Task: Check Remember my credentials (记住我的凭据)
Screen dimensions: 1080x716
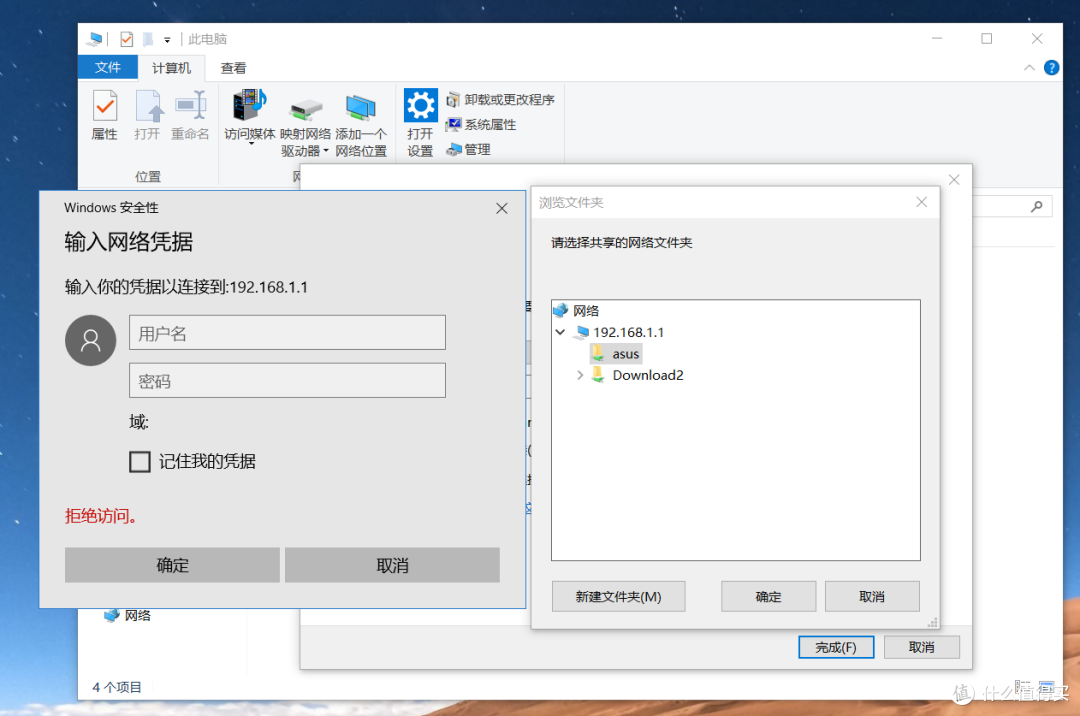Action: pos(140,461)
